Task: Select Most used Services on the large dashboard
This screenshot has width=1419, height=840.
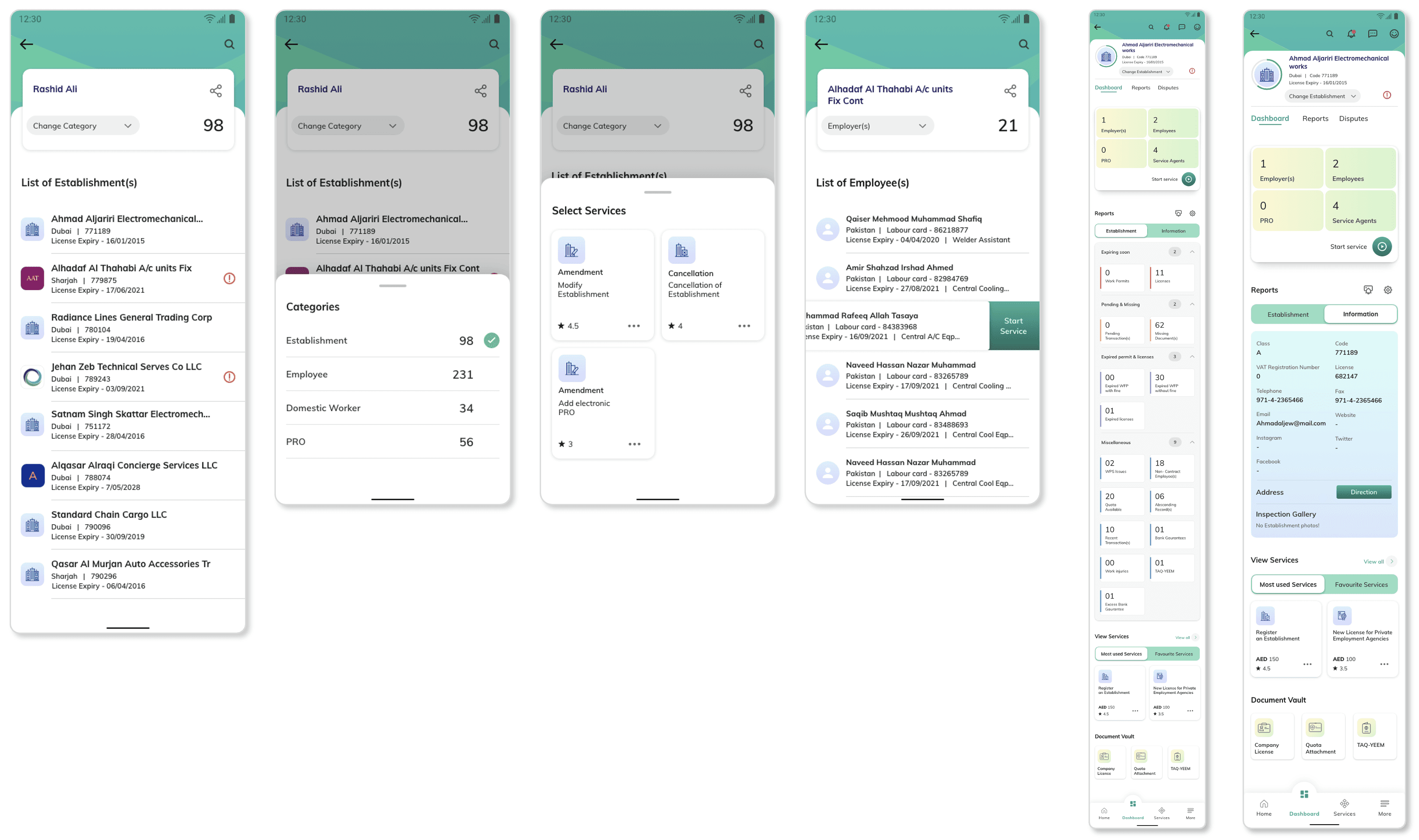Action: point(1288,584)
